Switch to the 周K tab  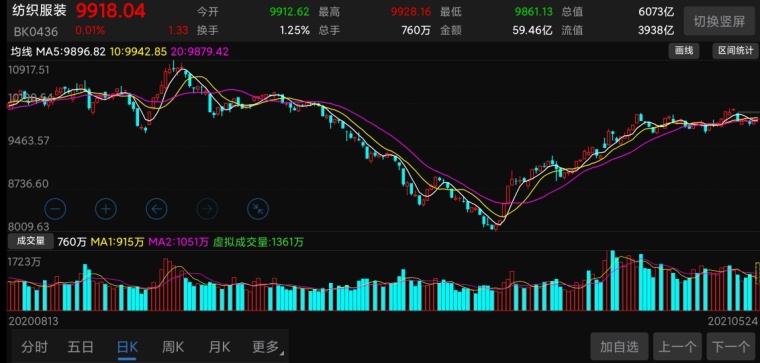click(x=173, y=347)
